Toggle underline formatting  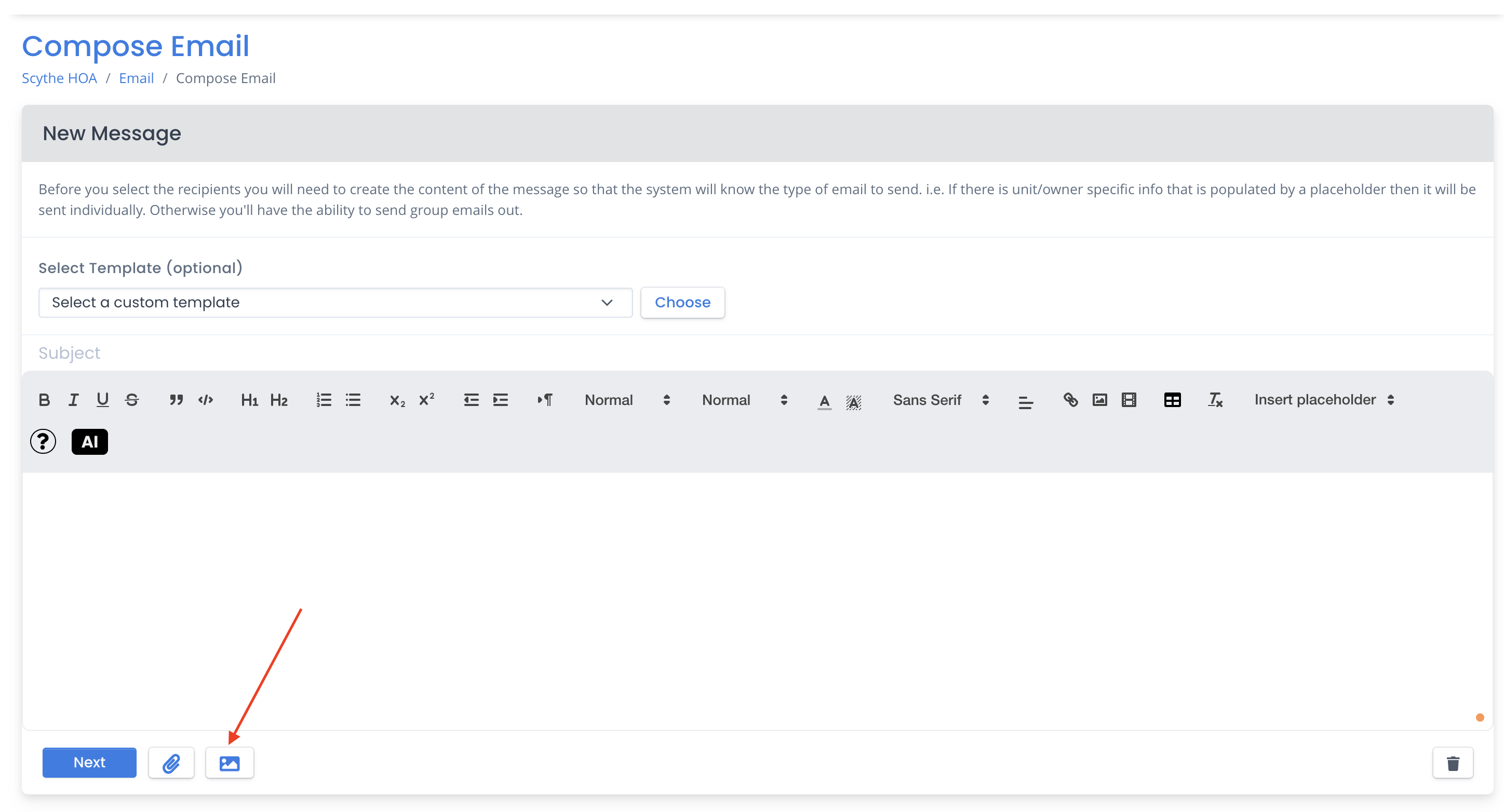[103, 400]
